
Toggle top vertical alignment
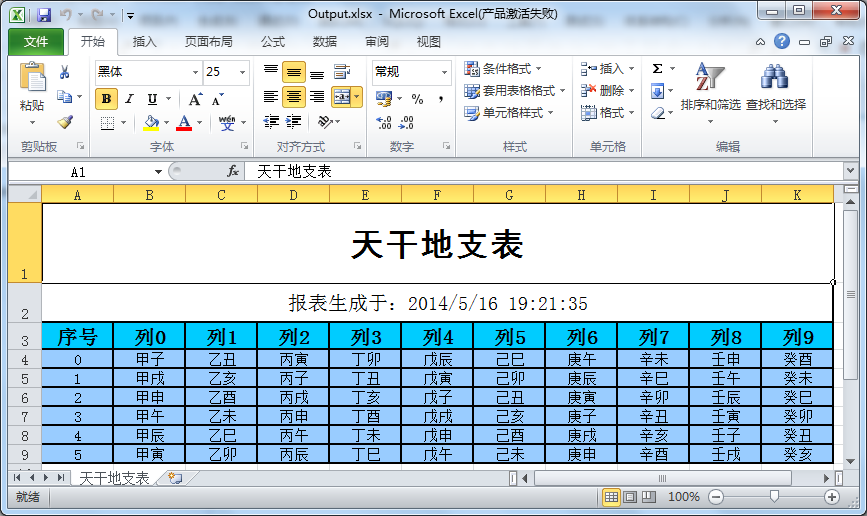tap(271, 72)
